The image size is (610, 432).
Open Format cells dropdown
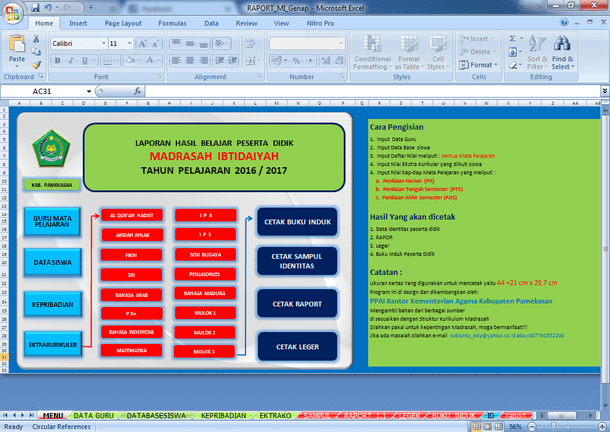point(478,65)
